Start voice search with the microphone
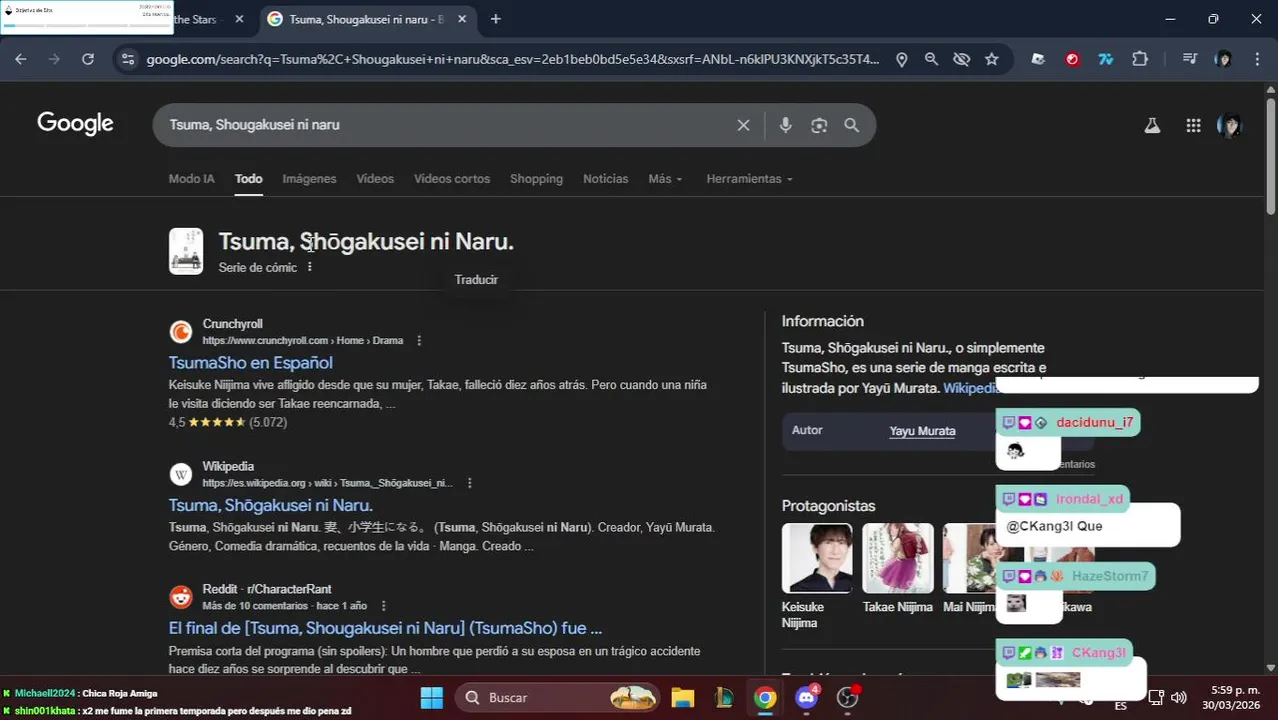This screenshot has height=720, width=1278. point(785,125)
